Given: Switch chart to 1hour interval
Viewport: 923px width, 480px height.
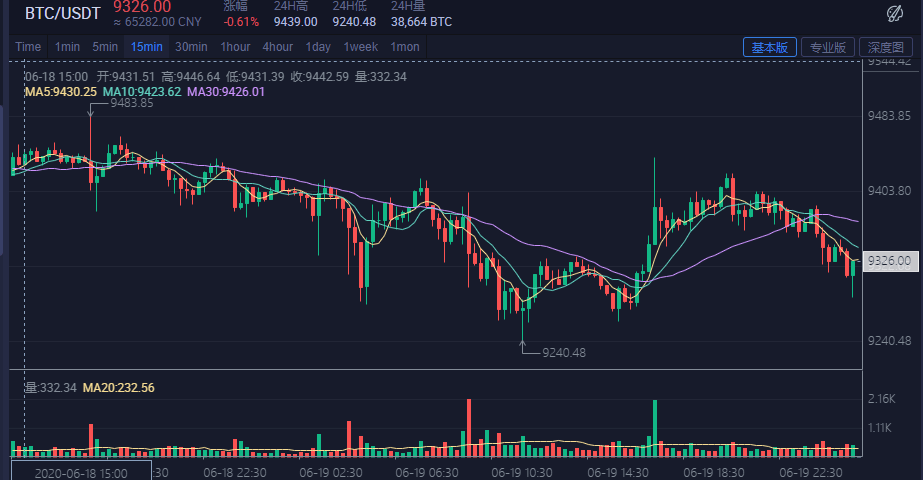Looking at the screenshot, I should pos(235,47).
